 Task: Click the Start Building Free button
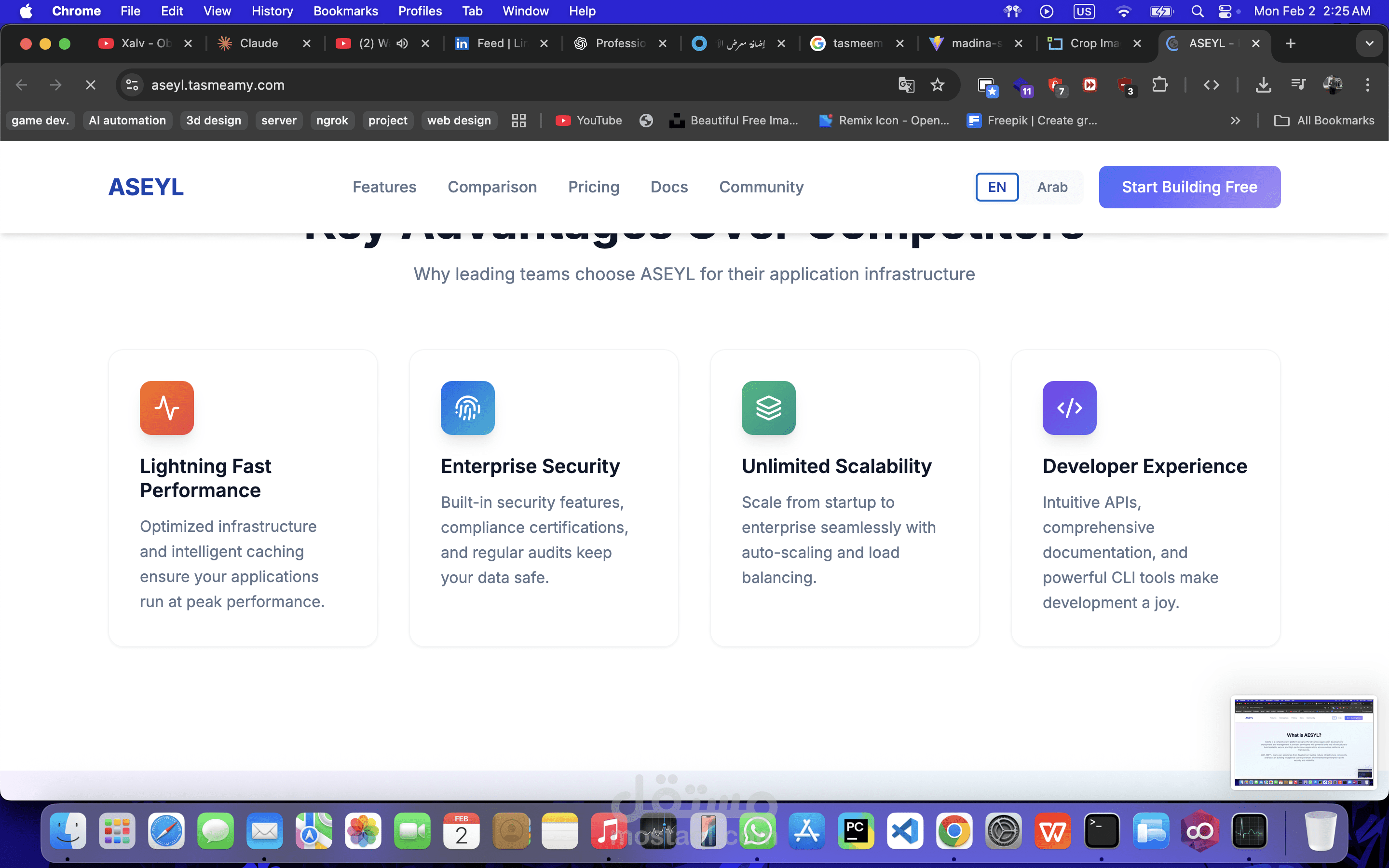click(x=1189, y=187)
